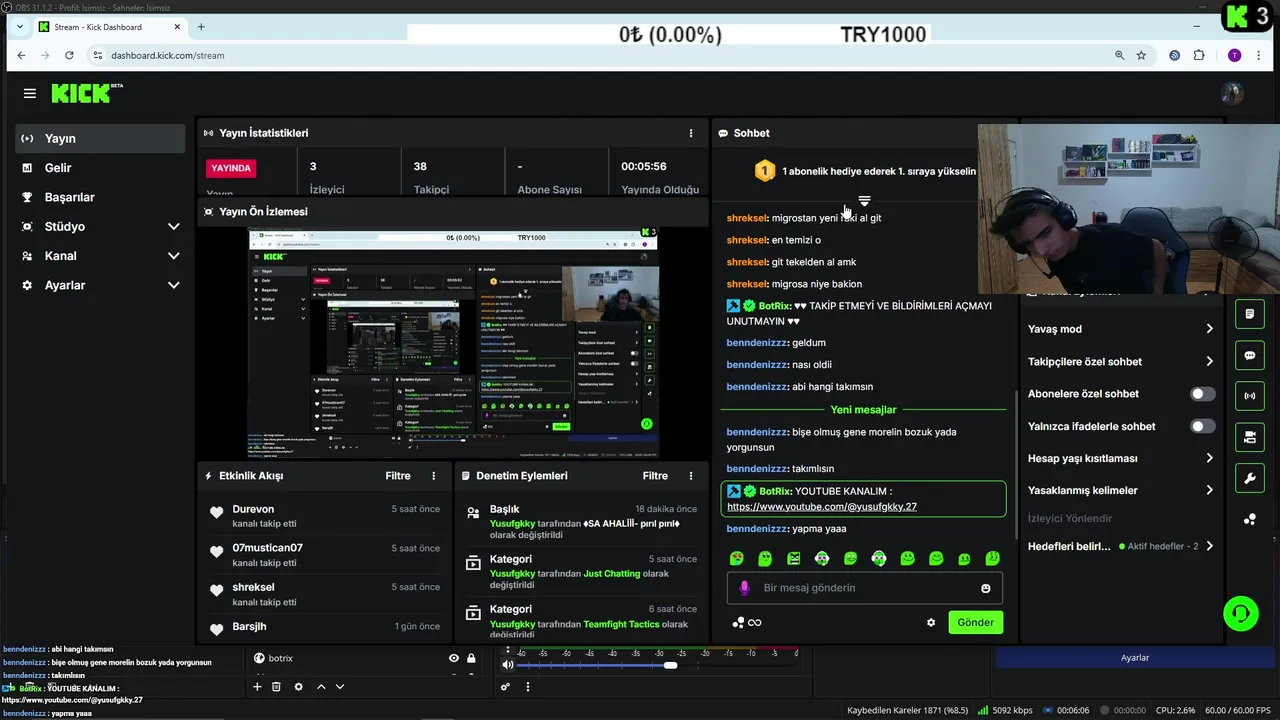
Task: Add a source in OBS with plus
Action: pos(257,687)
